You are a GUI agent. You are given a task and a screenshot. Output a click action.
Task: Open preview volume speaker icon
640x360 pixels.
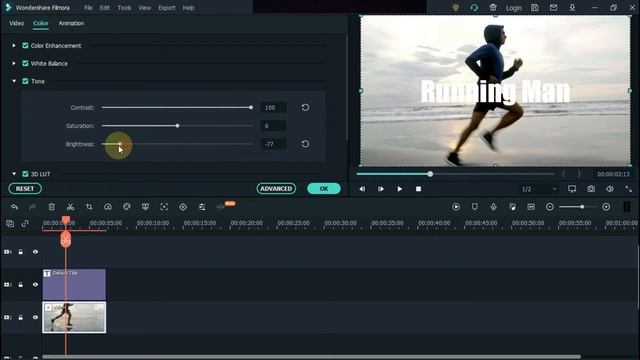(x=610, y=189)
